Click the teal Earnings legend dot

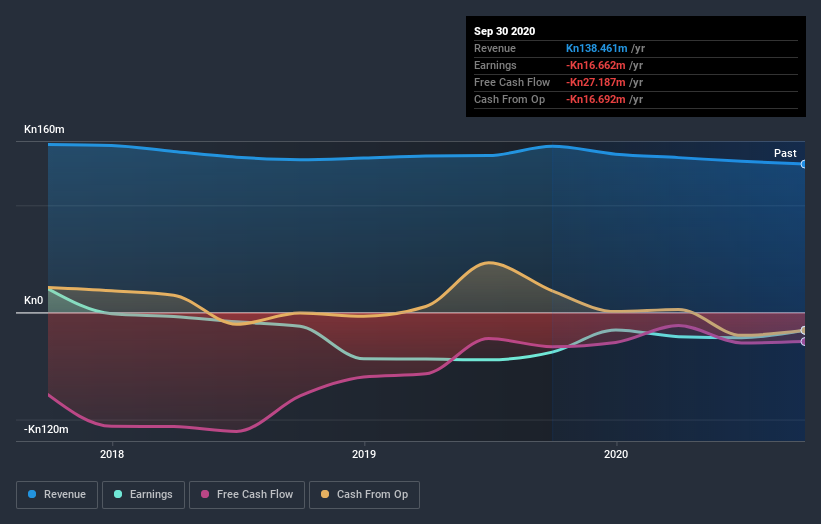[118, 494]
